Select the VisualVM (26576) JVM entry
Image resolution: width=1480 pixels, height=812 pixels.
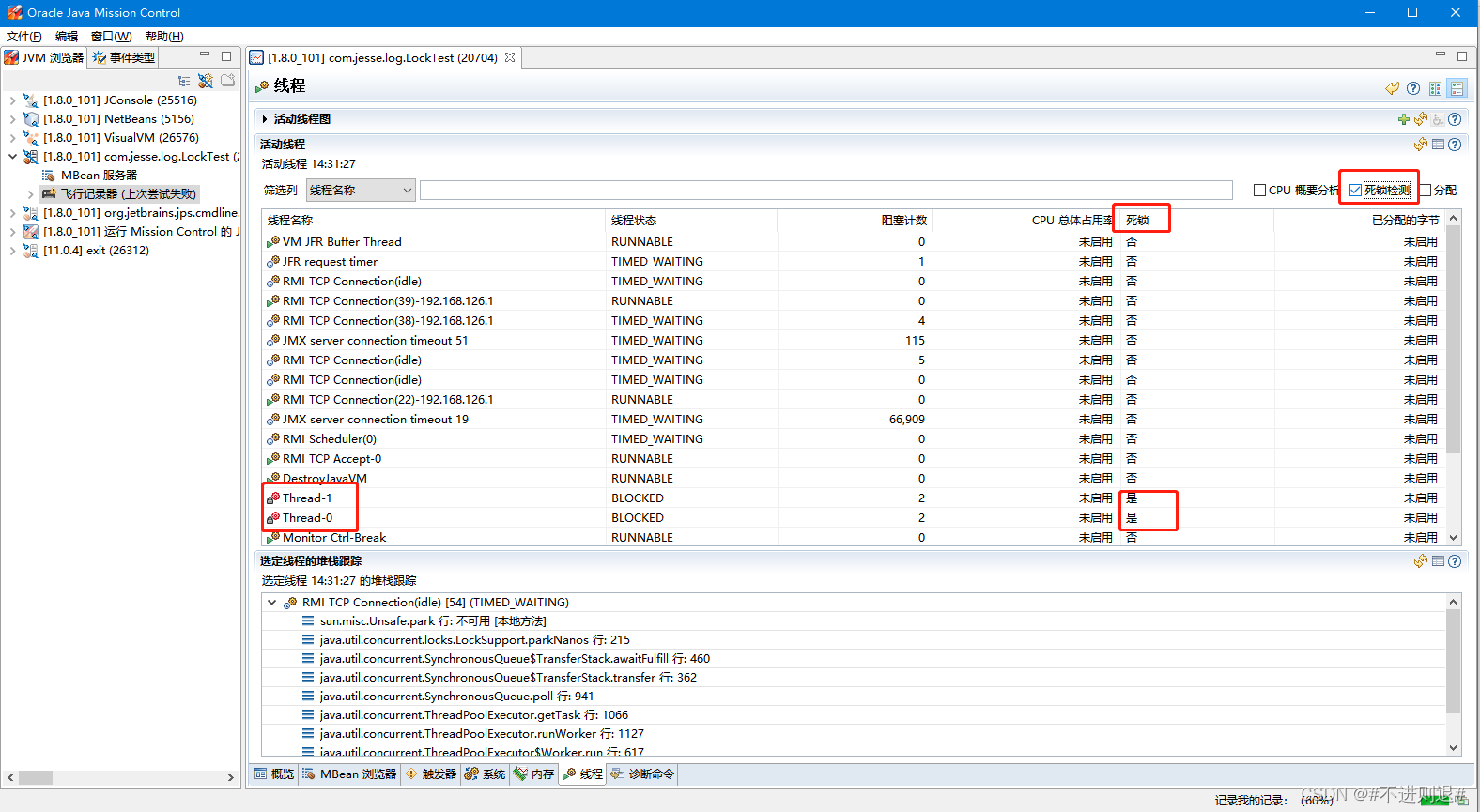pos(111,138)
